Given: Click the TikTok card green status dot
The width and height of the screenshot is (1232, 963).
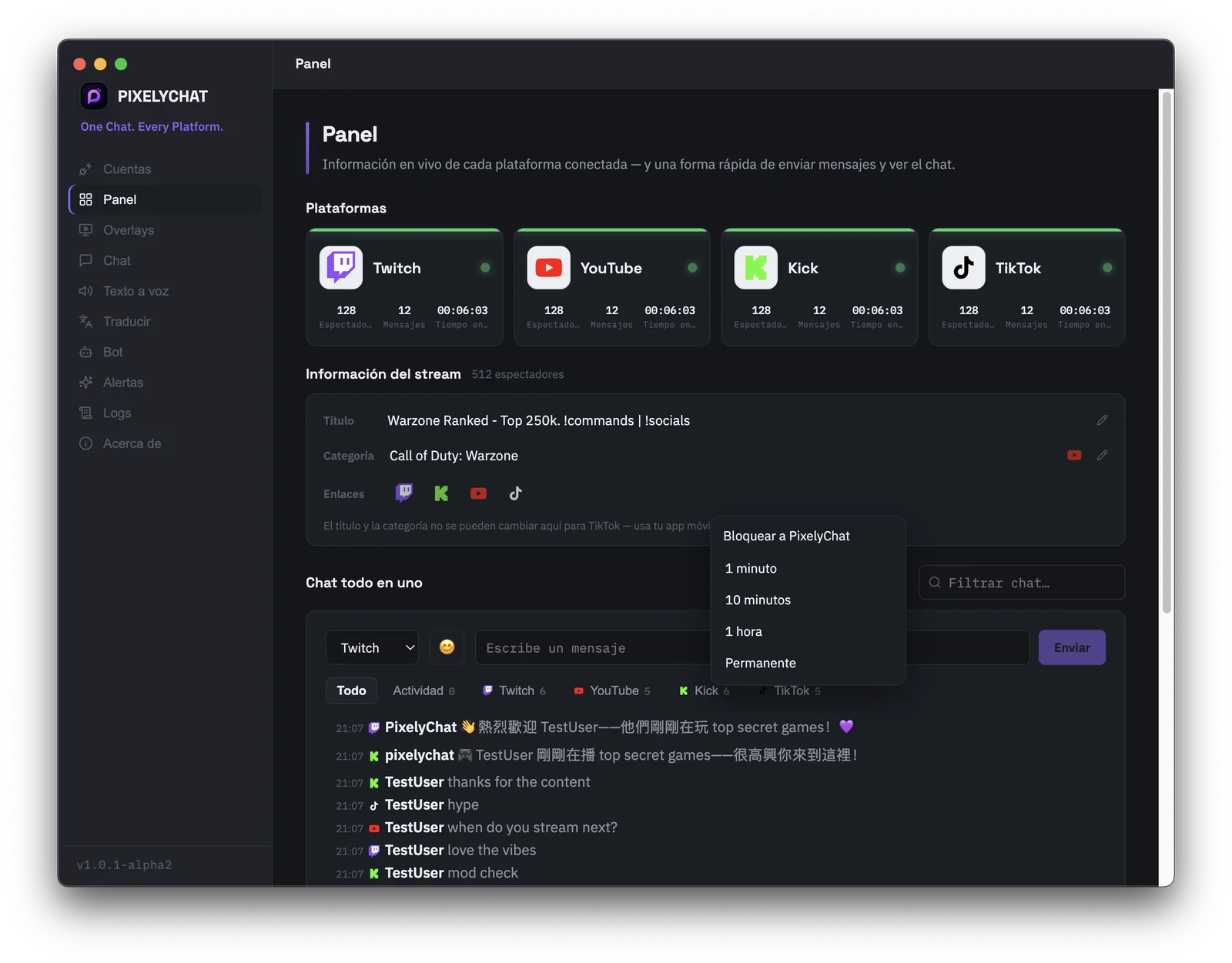Looking at the screenshot, I should tap(1107, 268).
